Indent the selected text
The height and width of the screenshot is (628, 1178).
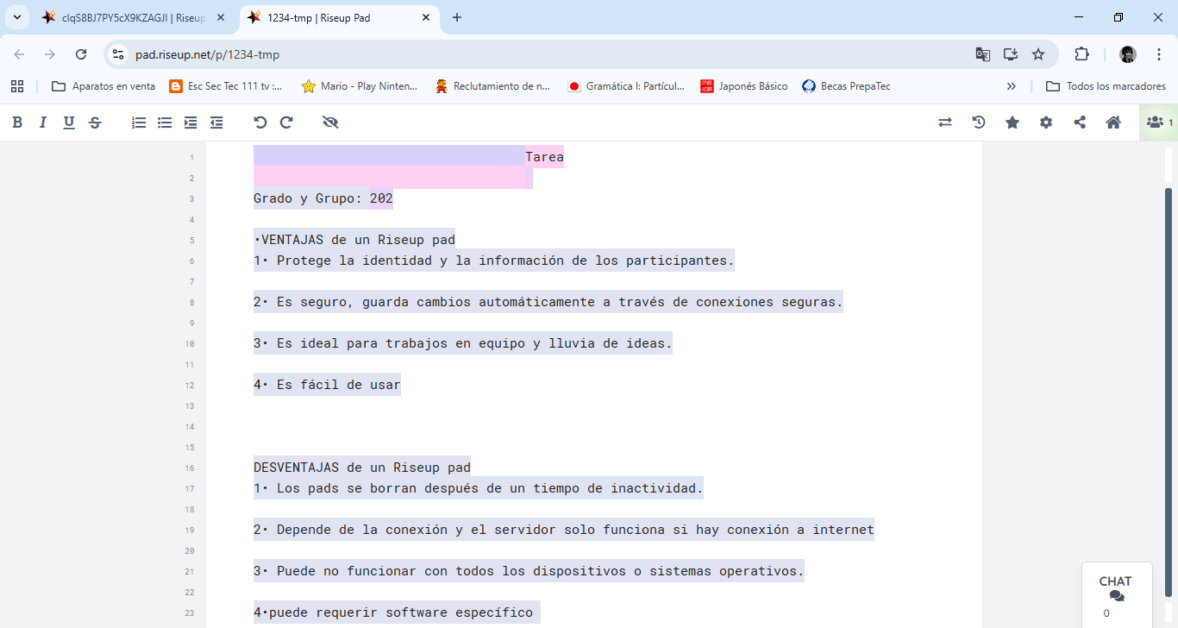[191, 122]
